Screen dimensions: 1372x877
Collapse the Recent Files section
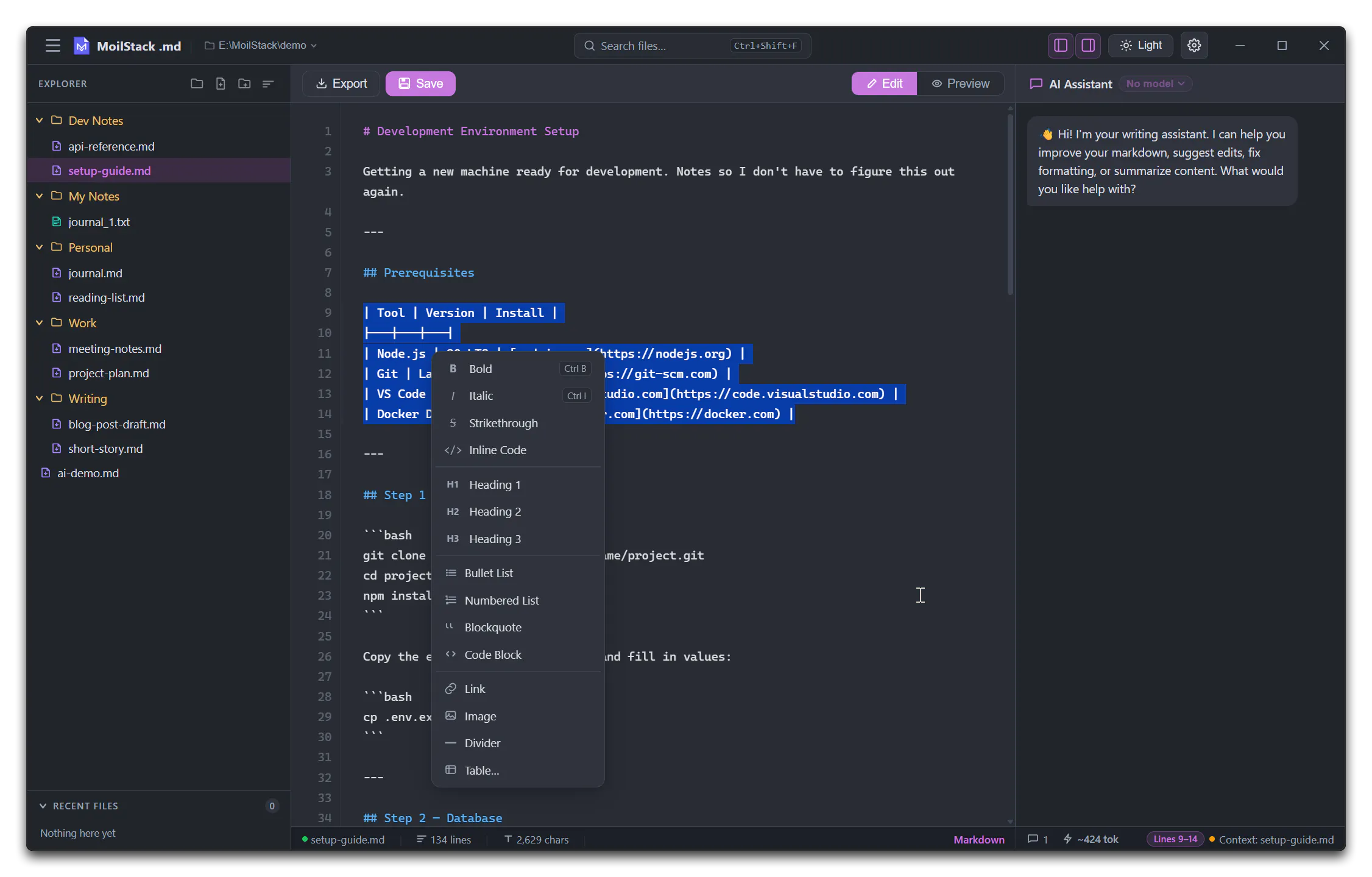[43, 806]
